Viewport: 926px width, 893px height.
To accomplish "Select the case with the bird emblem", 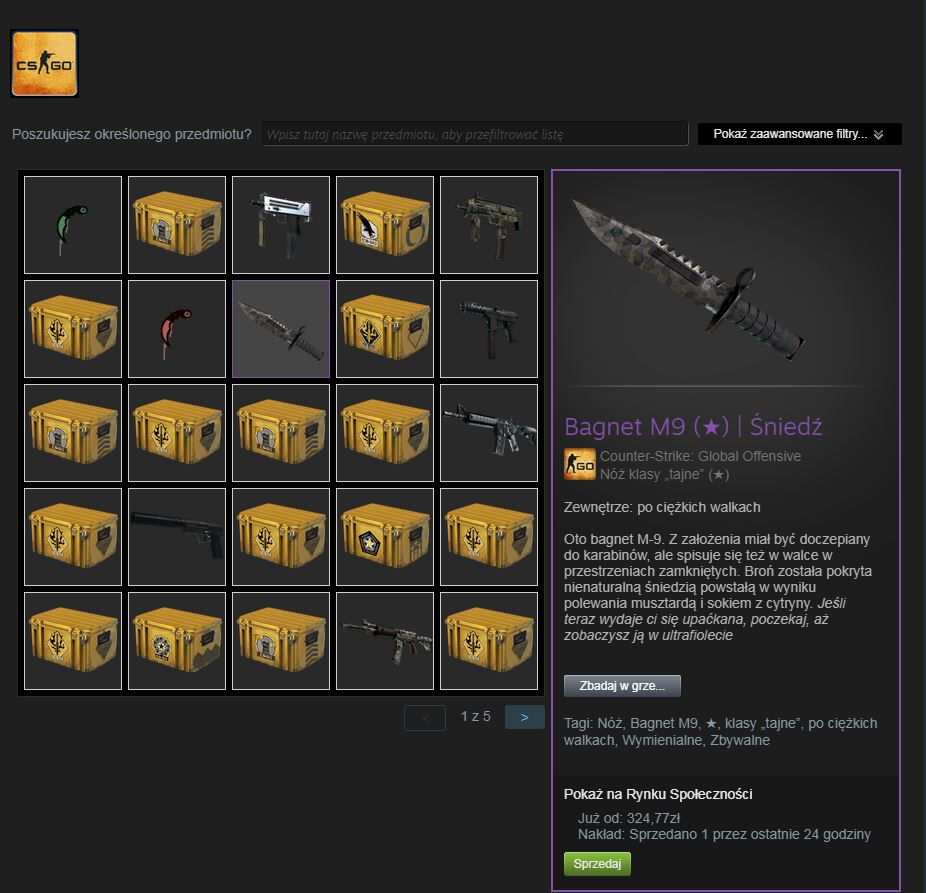I will [384, 225].
